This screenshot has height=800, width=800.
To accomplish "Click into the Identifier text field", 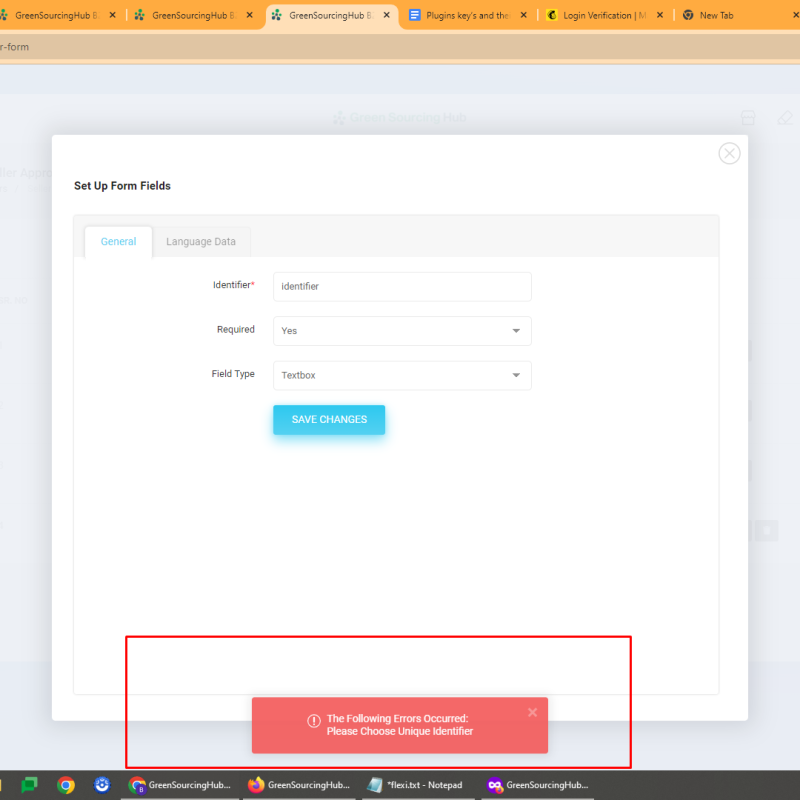I will coord(402,287).
